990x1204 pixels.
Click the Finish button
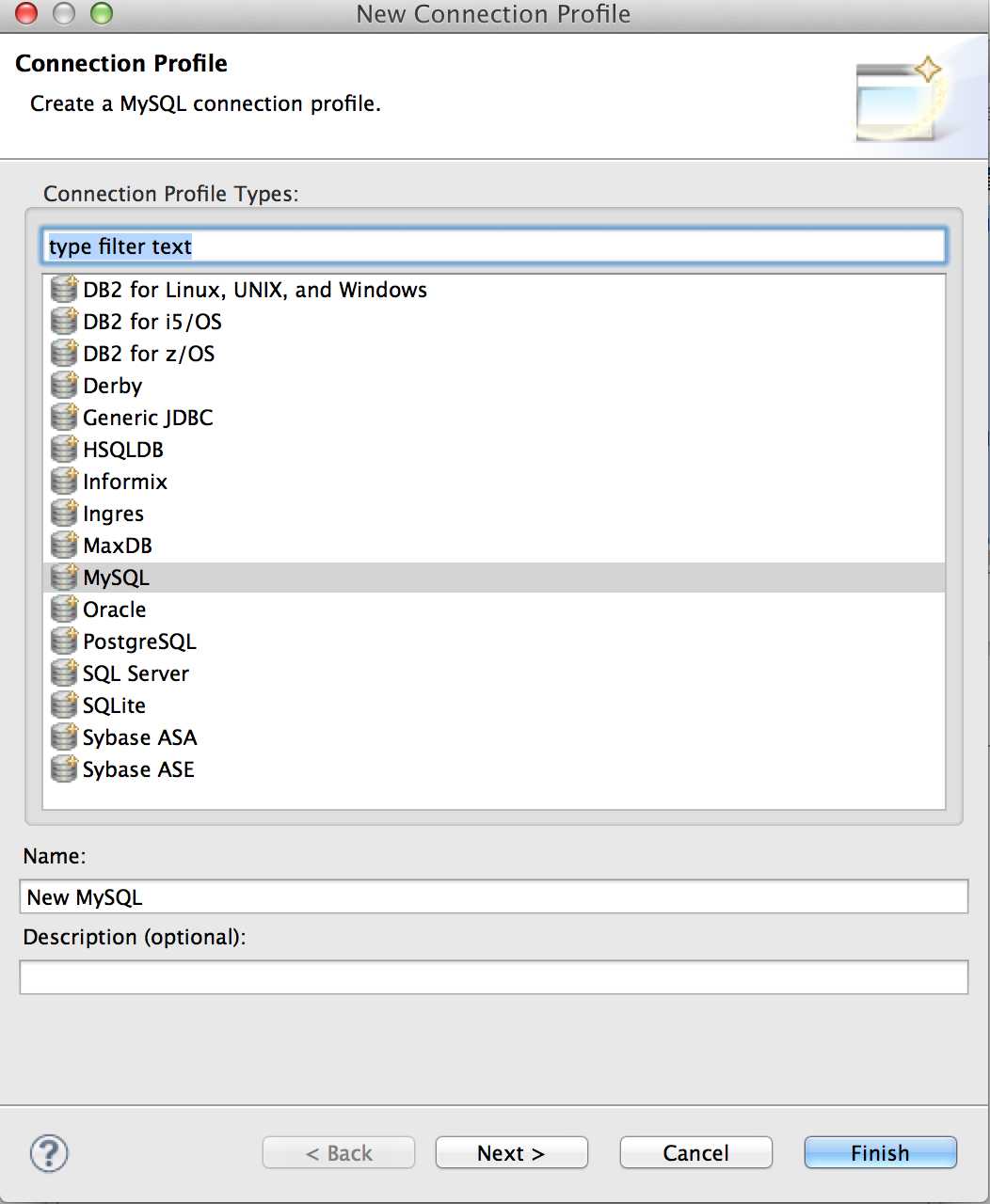880,1153
